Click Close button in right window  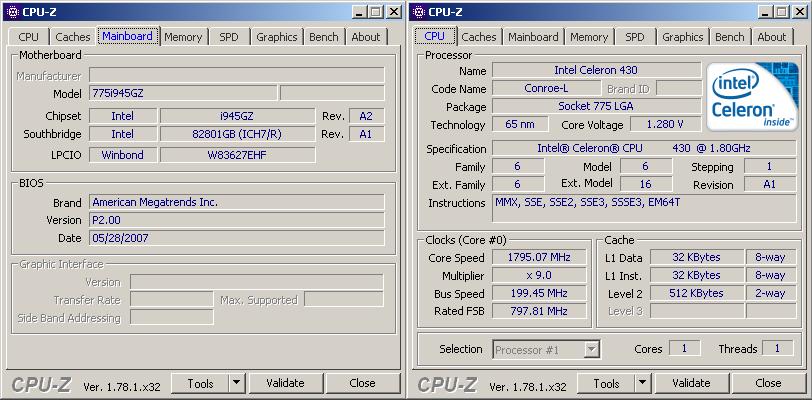(x=768, y=383)
